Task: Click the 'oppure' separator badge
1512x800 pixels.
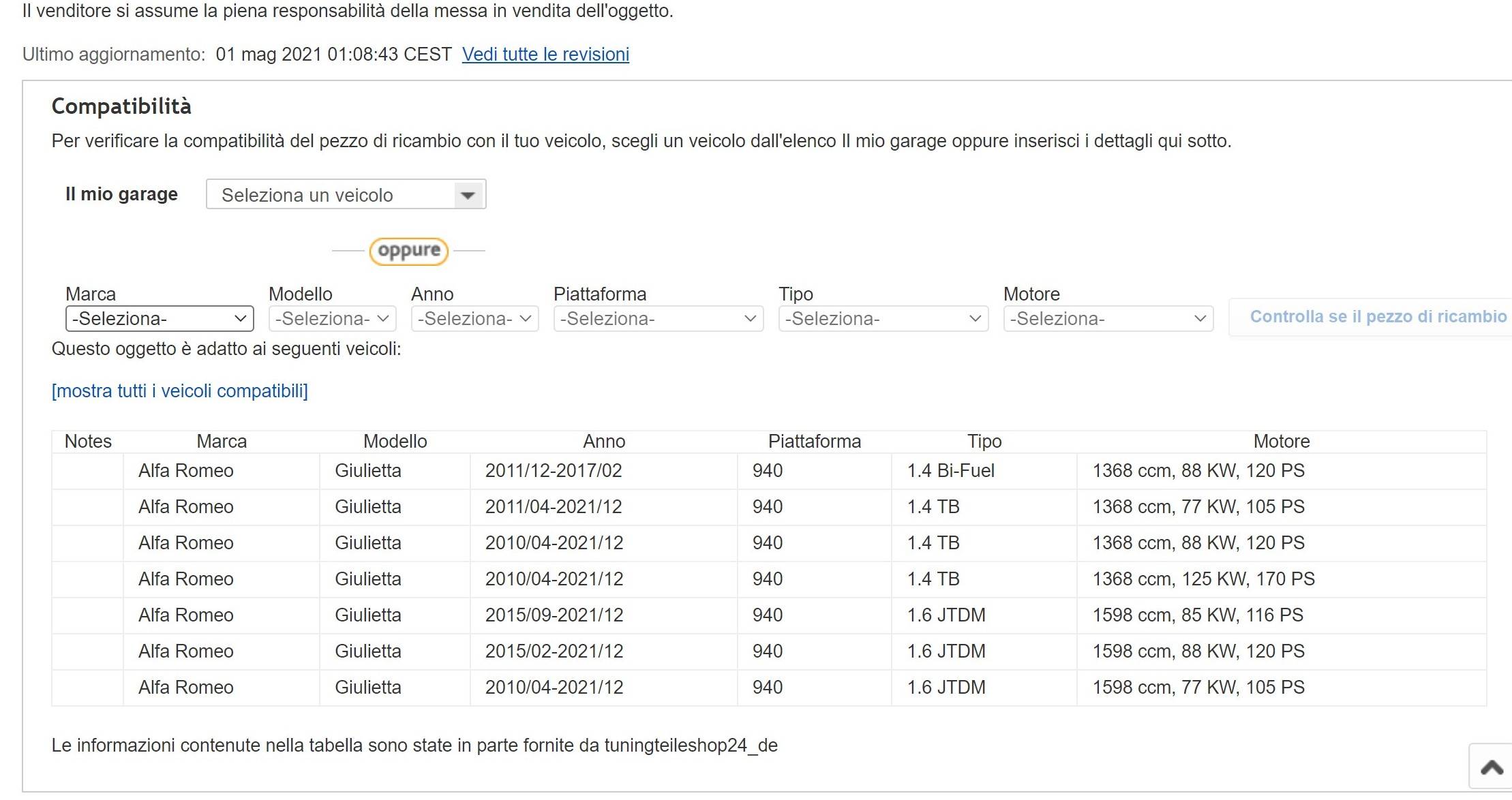Action: tap(408, 251)
